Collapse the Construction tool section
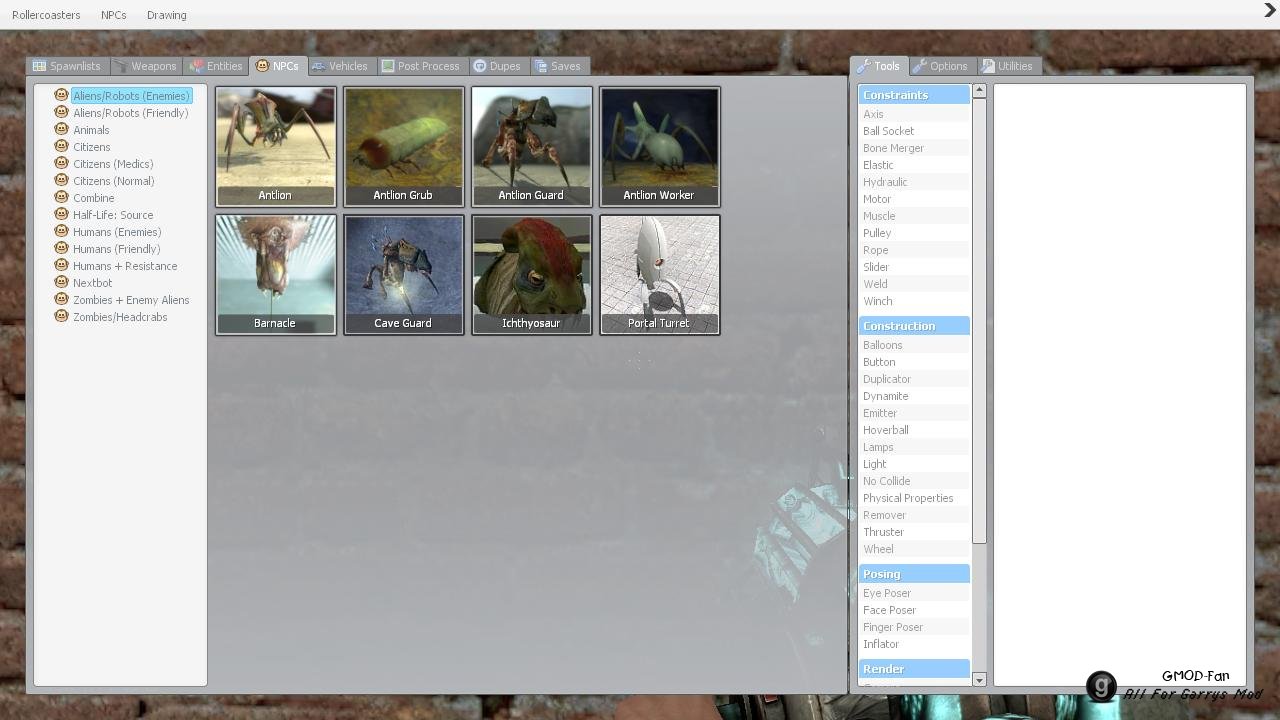Image resolution: width=1280 pixels, height=720 pixels. point(914,326)
